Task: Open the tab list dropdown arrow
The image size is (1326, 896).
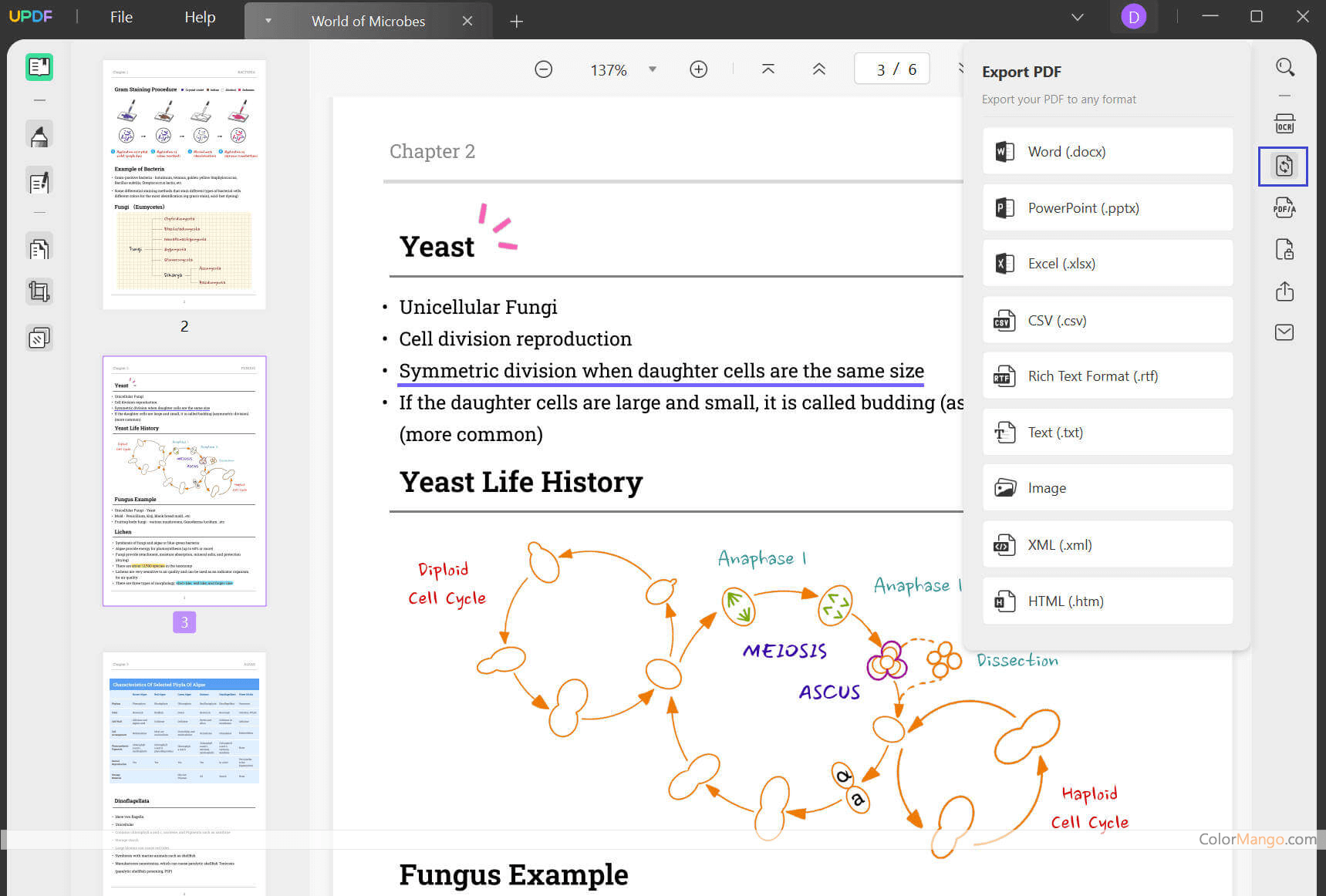Action: pyautogui.click(x=268, y=21)
